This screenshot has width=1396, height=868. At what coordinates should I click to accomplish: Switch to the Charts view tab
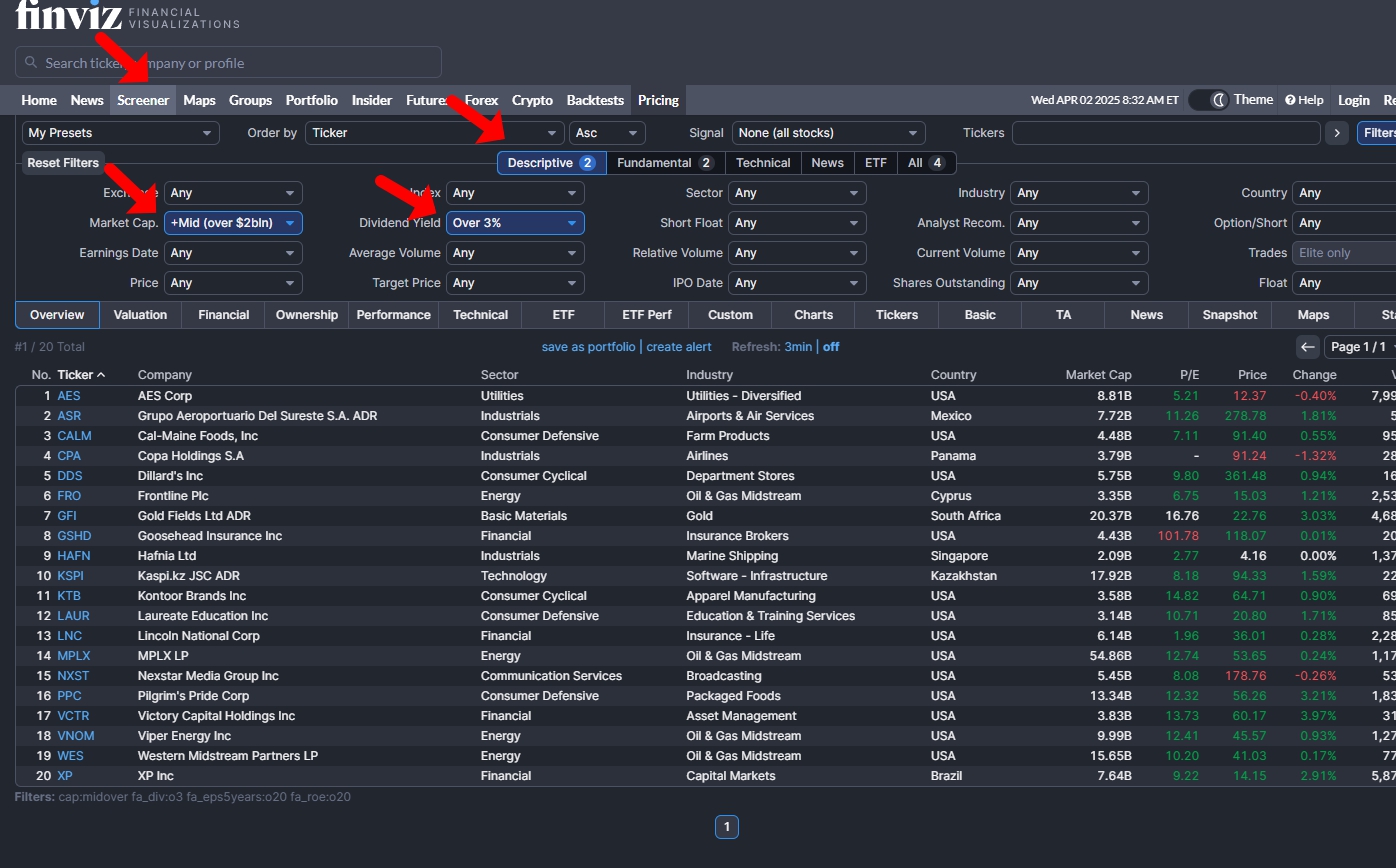click(x=813, y=315)
